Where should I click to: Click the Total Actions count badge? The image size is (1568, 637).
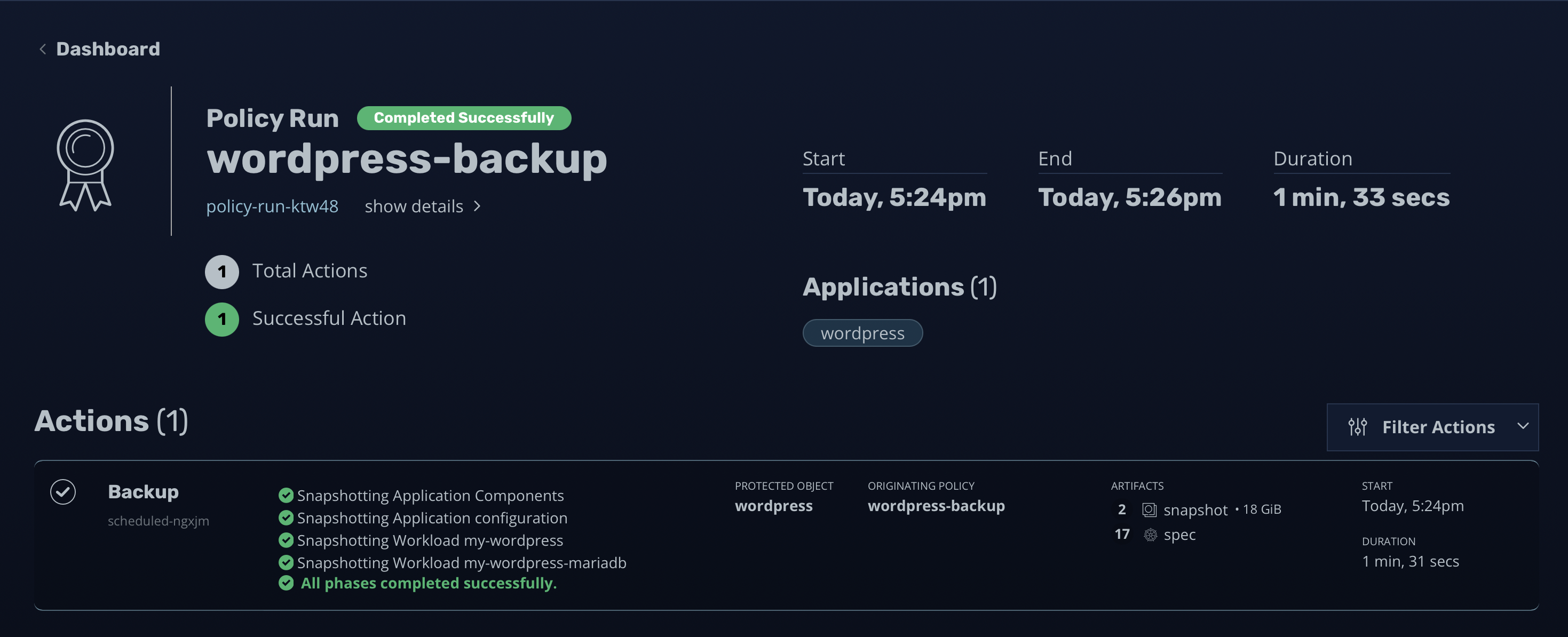click(x=221, y=272)
